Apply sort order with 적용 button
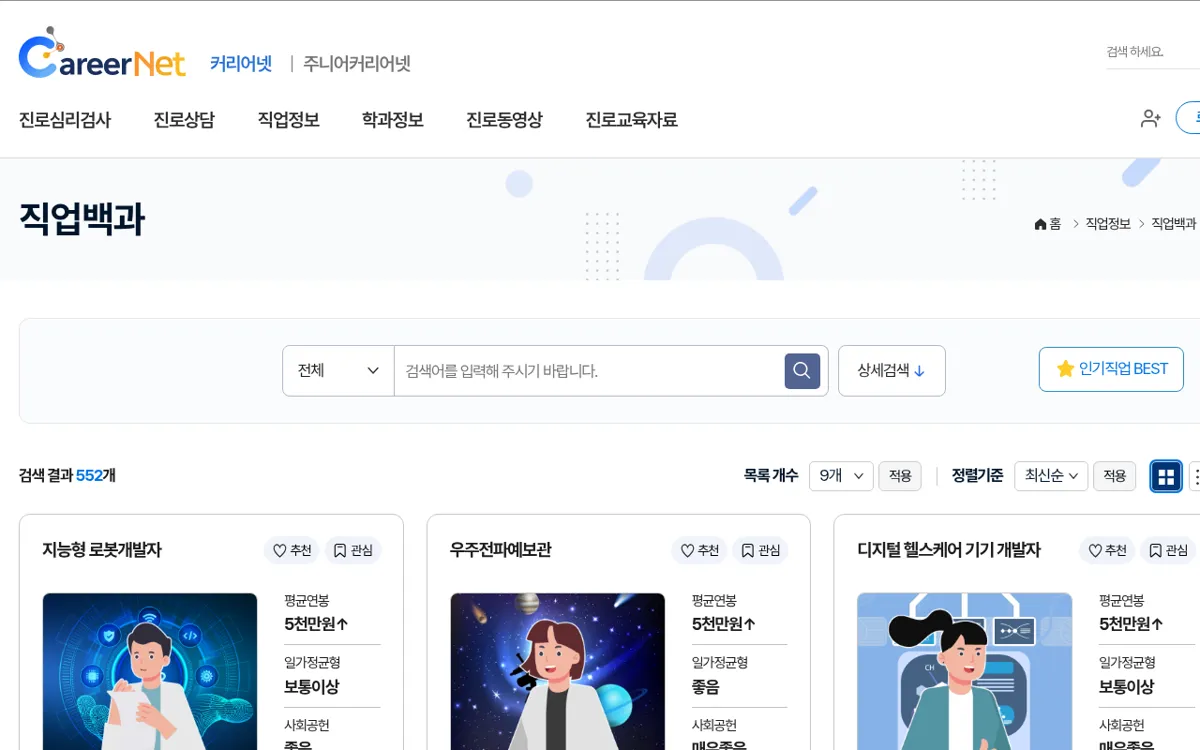 tap(1114, 476)
